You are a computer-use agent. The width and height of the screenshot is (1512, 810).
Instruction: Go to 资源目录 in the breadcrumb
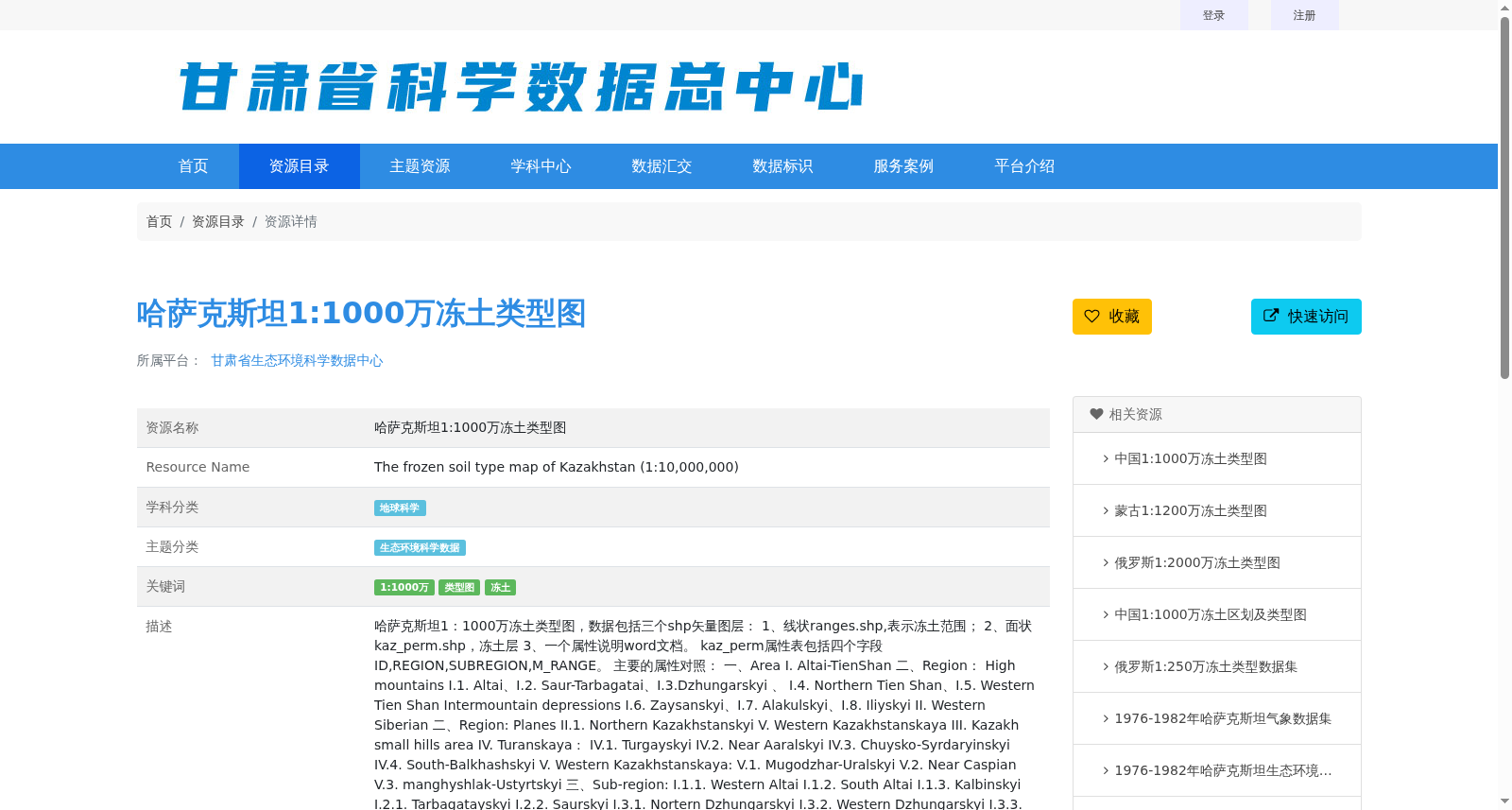click(218, 221)
